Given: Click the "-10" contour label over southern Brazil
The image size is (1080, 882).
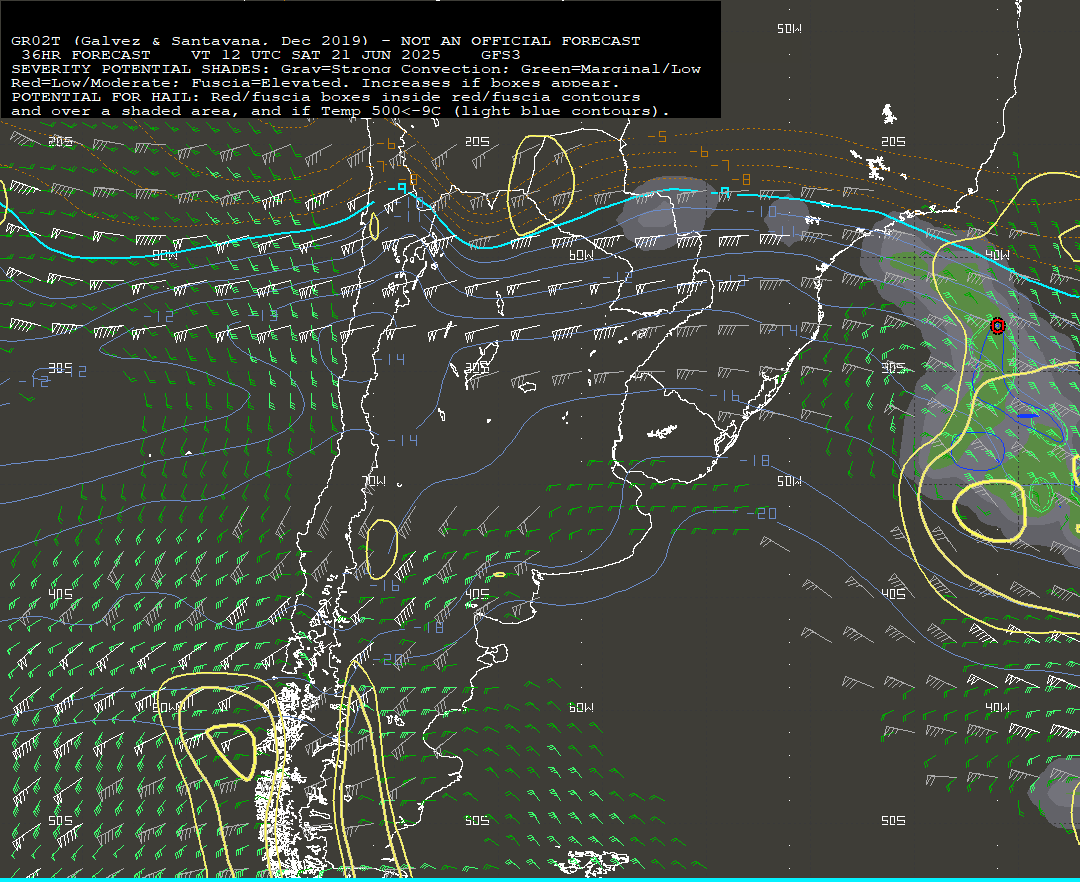Looking at the screenshot, I should click(761, 211).
